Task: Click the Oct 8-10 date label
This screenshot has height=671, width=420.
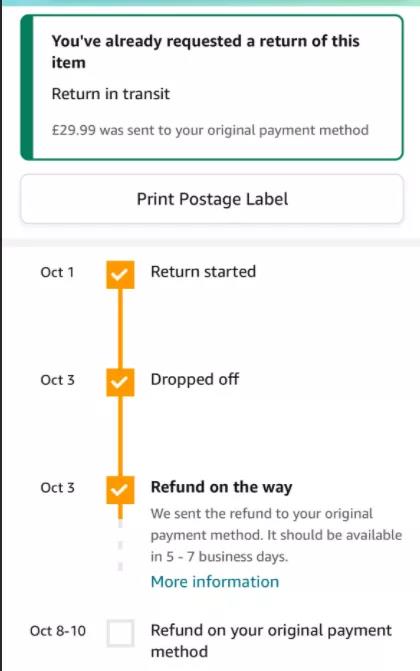Action: [58, 631]
